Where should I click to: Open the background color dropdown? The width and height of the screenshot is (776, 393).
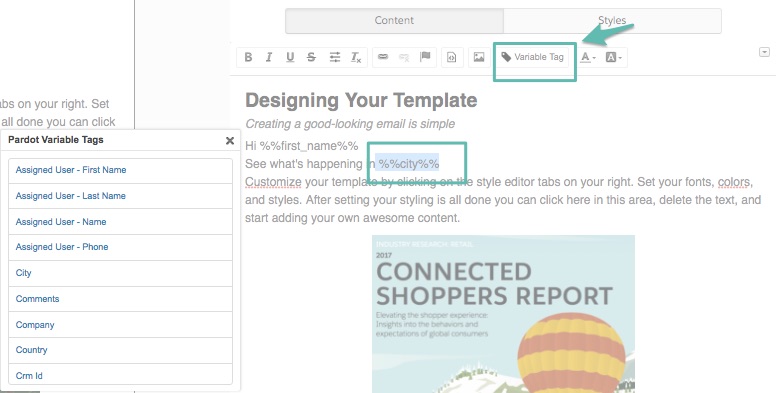pos(614,57)
